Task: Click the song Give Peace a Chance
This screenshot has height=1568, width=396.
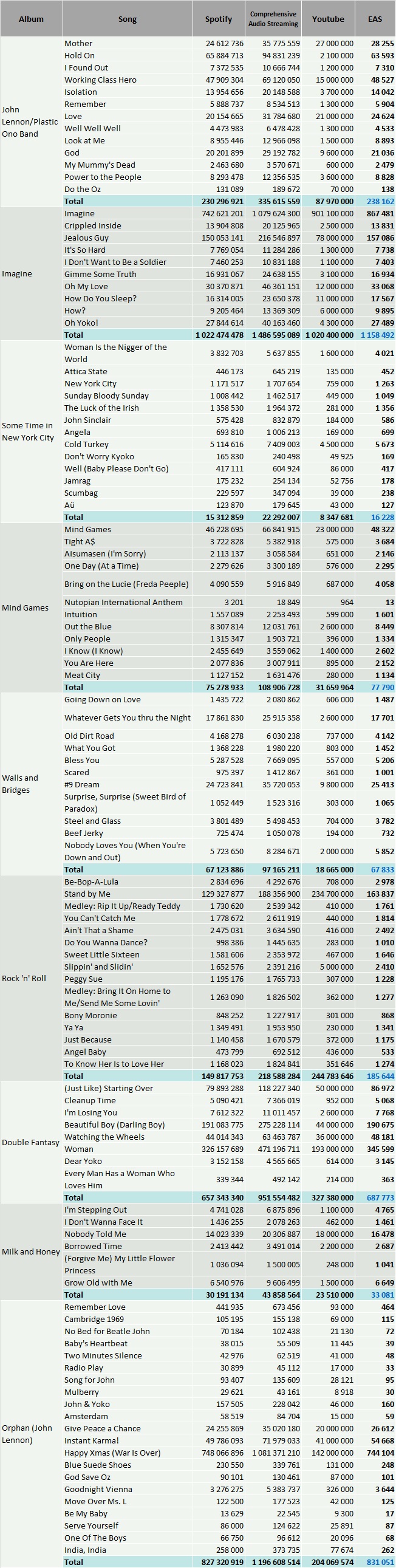Action: [103, 1428]
